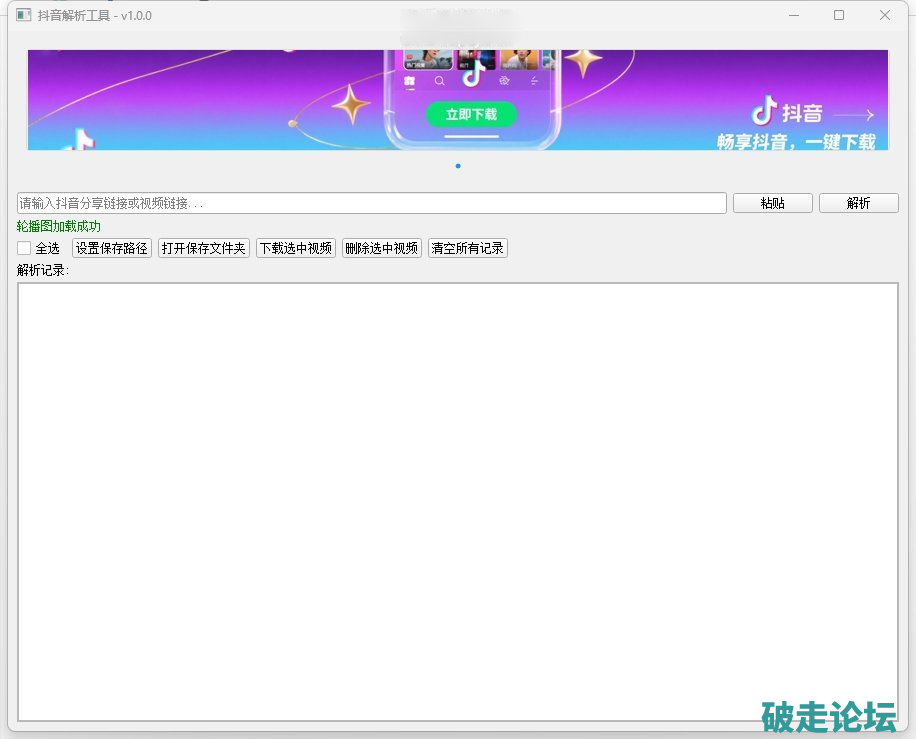Screen dimensions: 916x739
Task: Click the Douyin logo in the banner
Action: click(765, 110)
